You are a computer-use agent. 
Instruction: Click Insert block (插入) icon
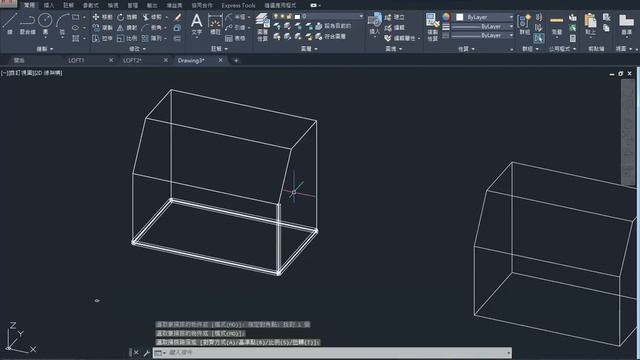(374, 24)
